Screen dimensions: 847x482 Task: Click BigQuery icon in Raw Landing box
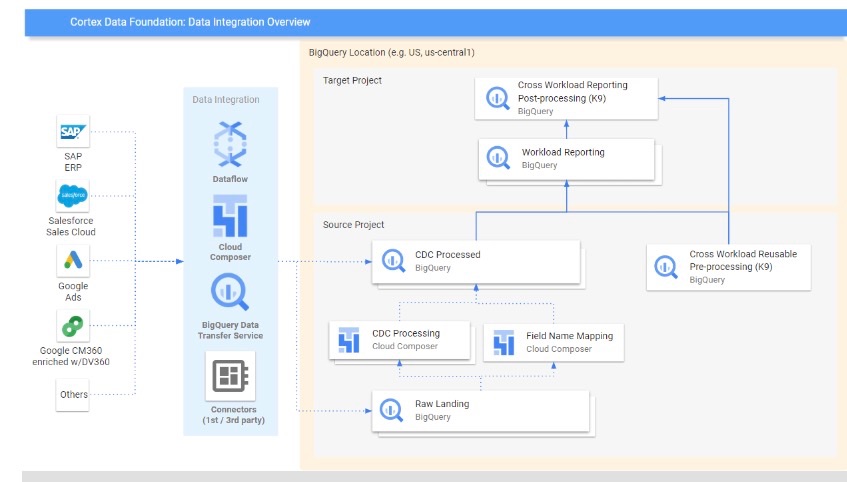point(391,410)
